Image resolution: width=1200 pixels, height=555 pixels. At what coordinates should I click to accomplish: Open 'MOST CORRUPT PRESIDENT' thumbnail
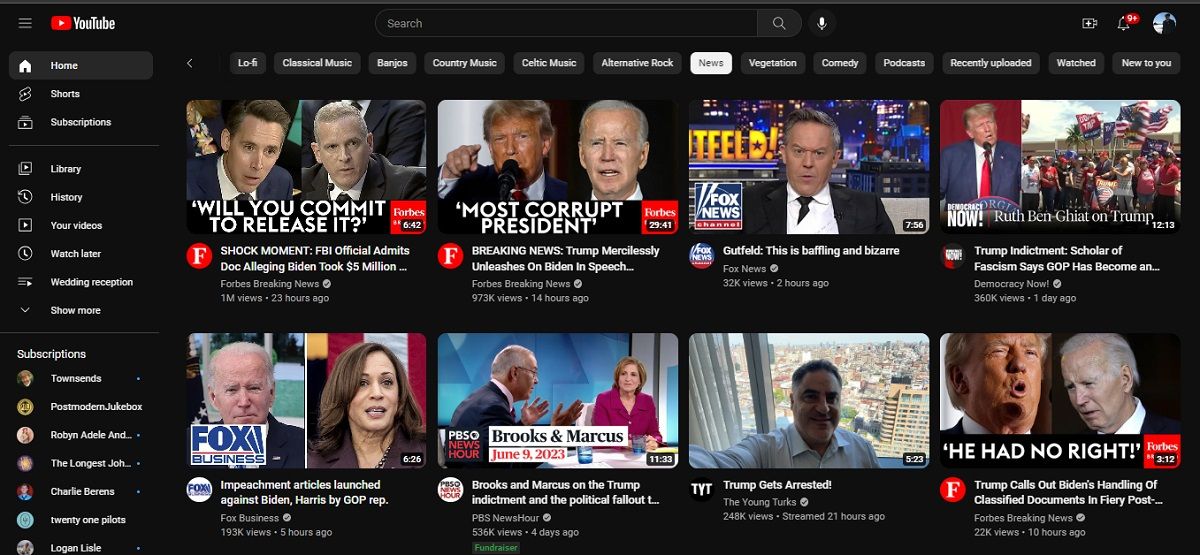point(557,167)
